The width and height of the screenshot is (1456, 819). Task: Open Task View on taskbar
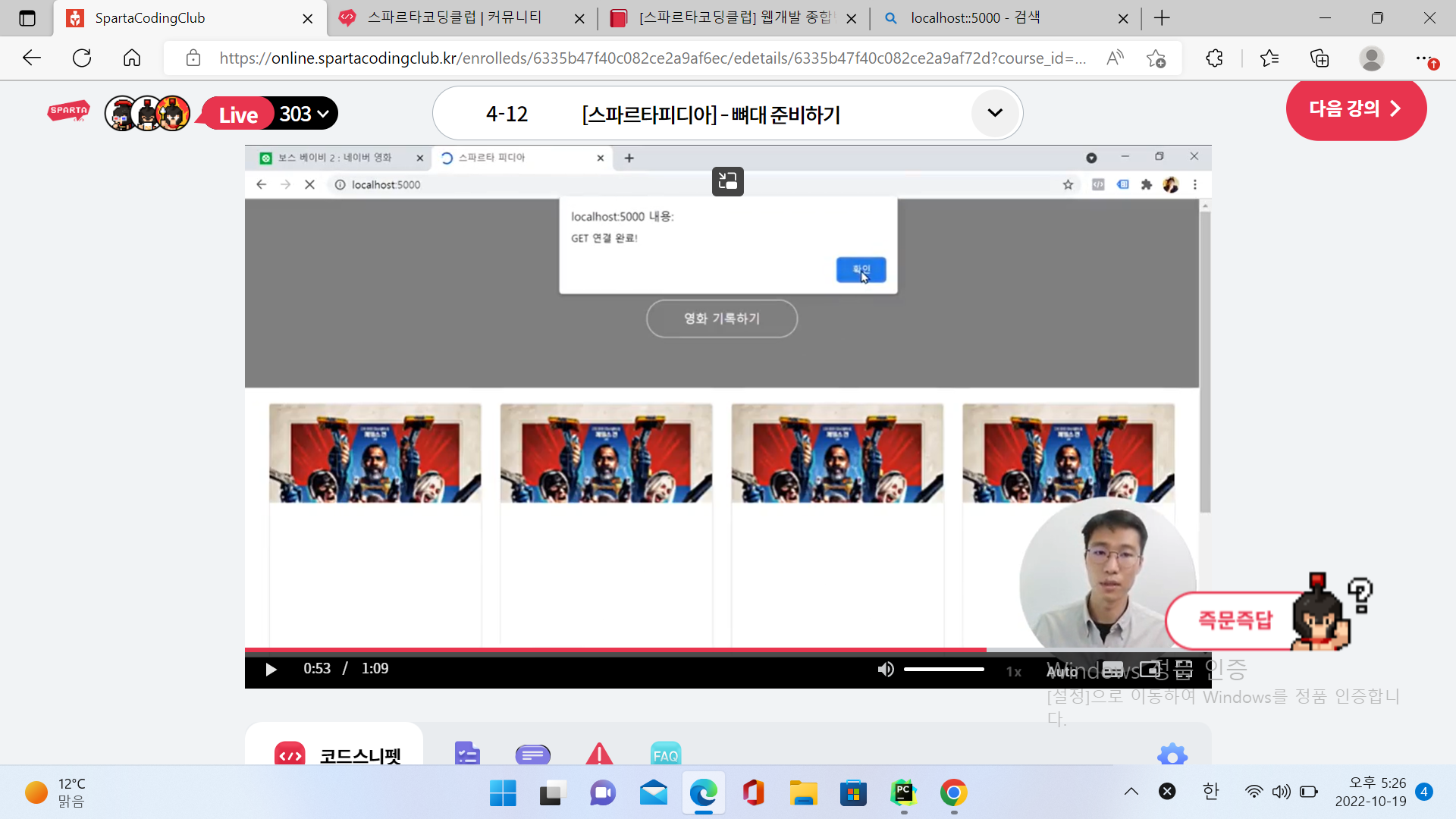(553, 793)
